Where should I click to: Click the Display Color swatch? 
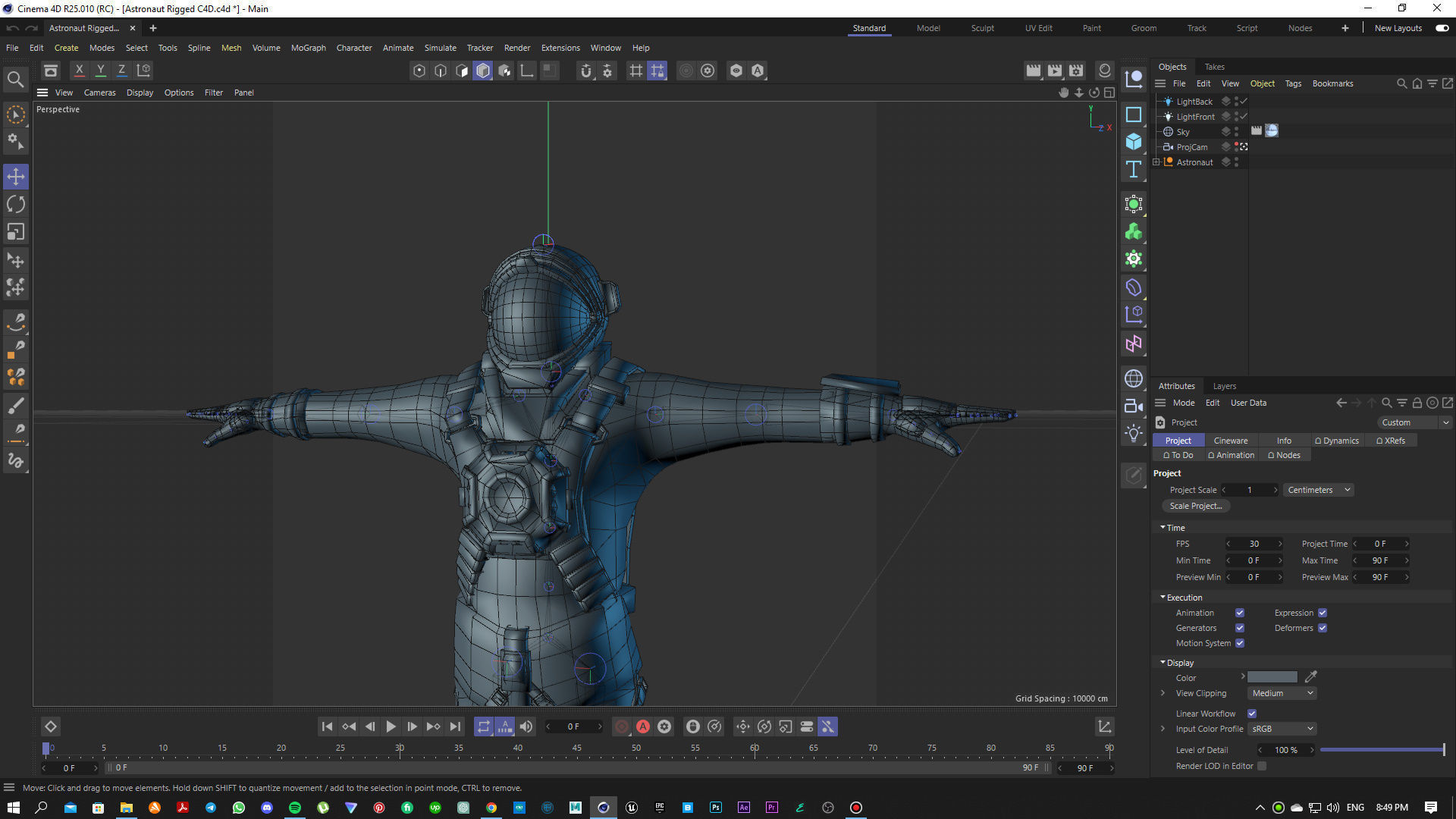point(1272,677)
